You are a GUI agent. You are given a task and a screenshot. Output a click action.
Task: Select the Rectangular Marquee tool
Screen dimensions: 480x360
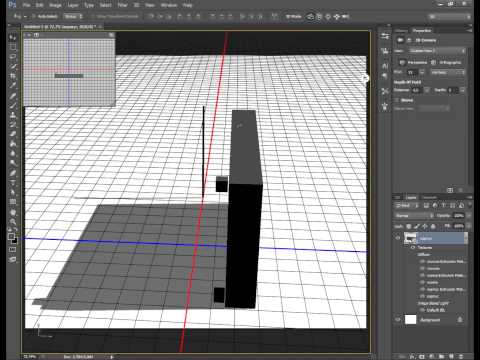click(13, 47)
